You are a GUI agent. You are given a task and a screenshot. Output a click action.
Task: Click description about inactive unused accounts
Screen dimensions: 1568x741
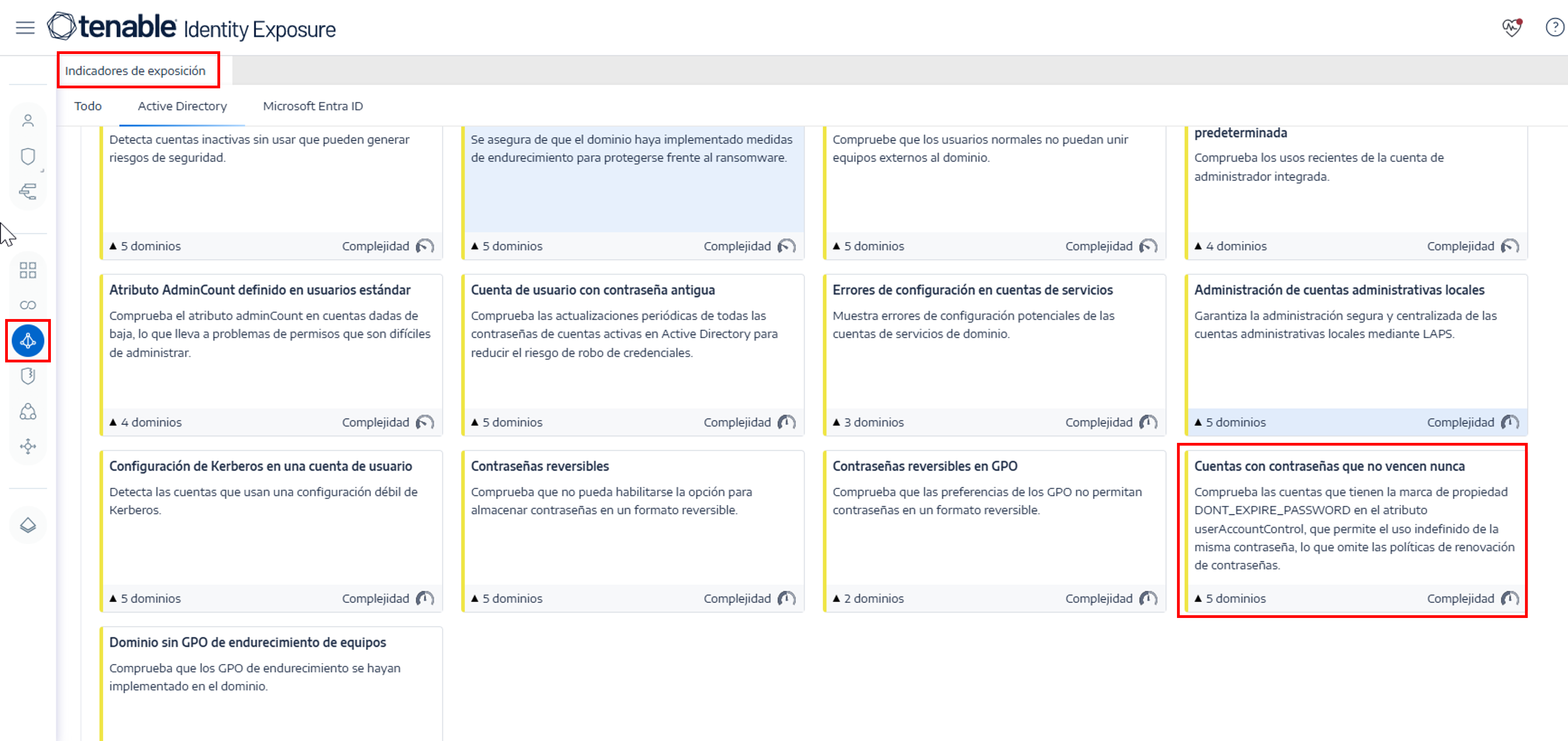click(x=259, y=148)
